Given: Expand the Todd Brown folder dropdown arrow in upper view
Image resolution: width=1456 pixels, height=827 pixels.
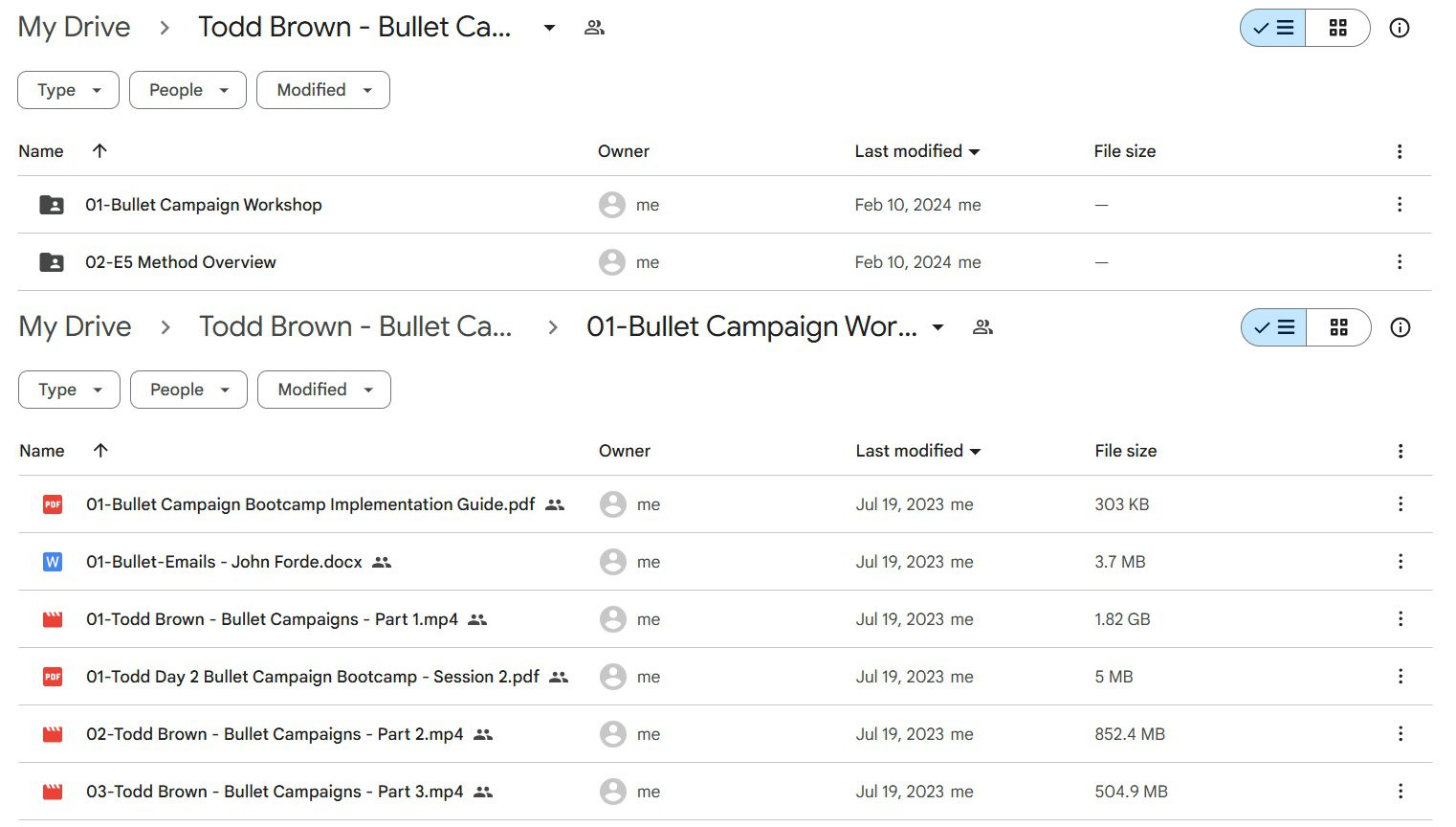Looking at the screenshot, I should coord(549,28).
